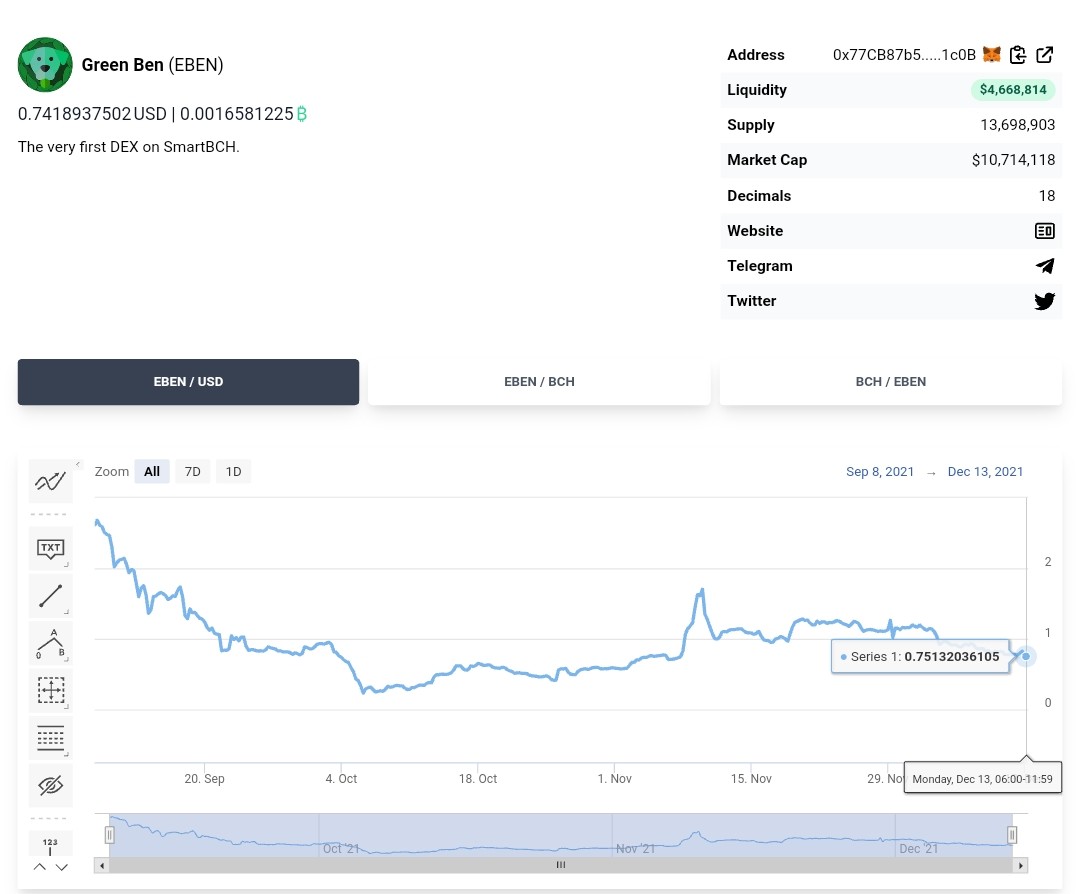Open the Twitter bird icon
Image resolution: width=1080 pixels, height=894 pixels.
(1044, 301)
